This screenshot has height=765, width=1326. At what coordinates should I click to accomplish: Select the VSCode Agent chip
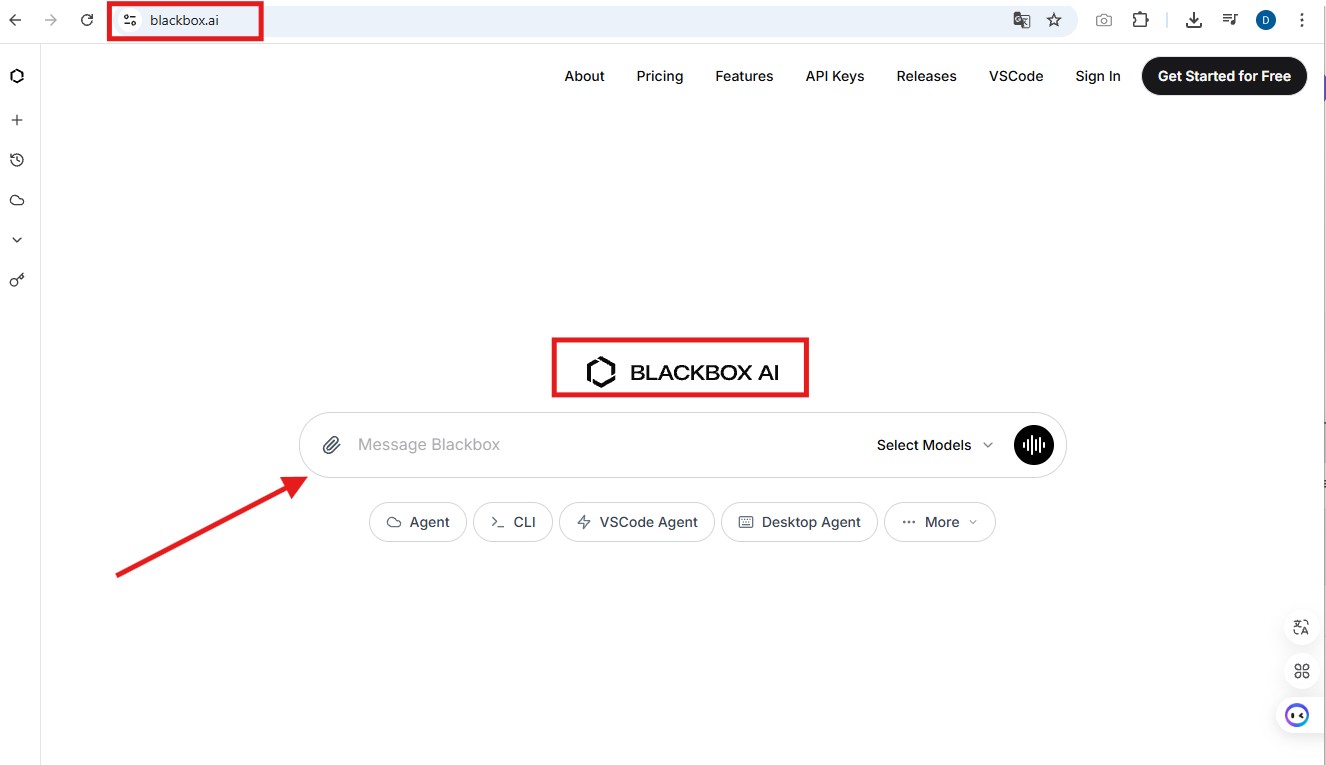click(x=636, y=522)
